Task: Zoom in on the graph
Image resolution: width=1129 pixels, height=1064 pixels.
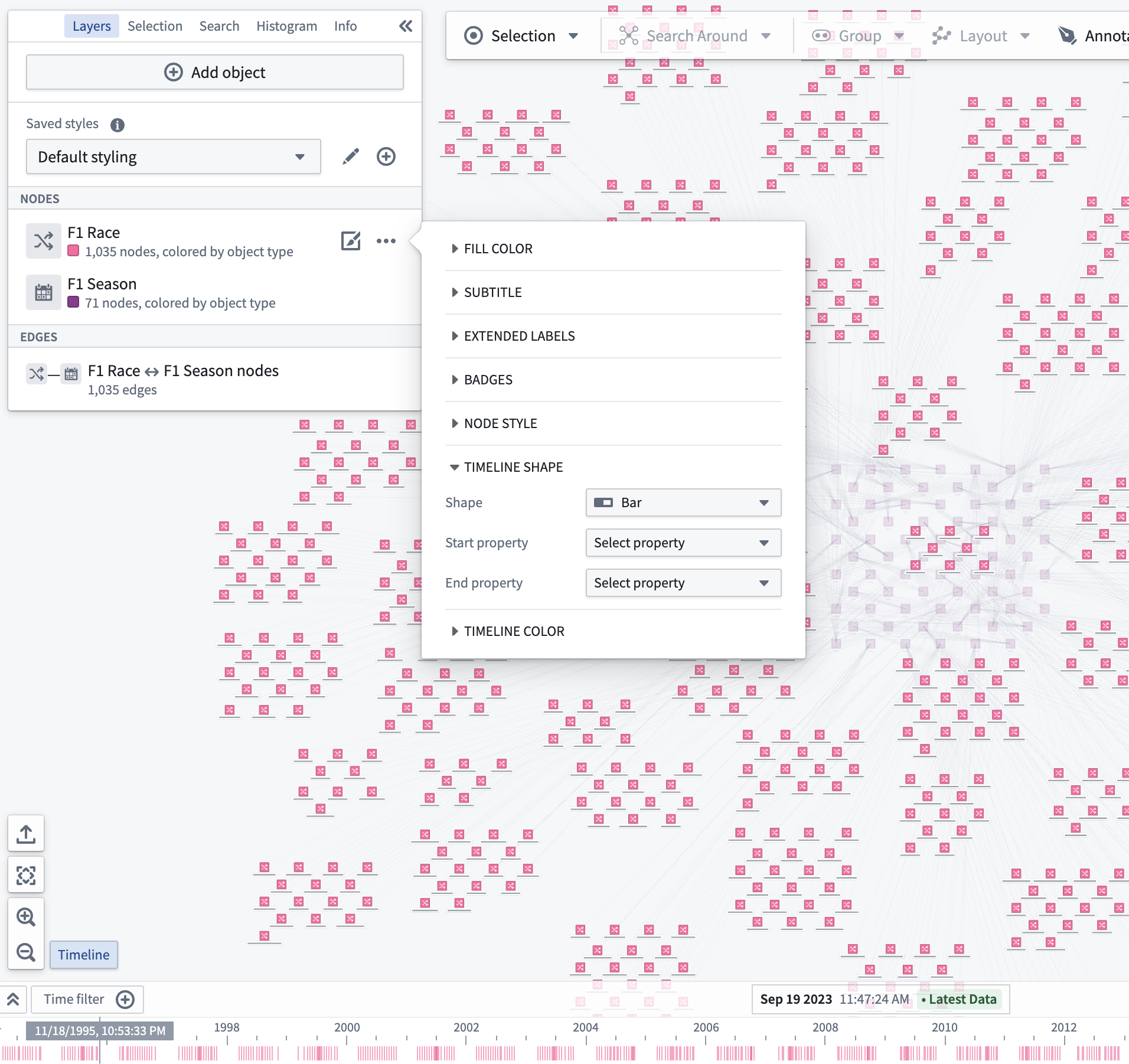Action: click(x=26, y=916)
